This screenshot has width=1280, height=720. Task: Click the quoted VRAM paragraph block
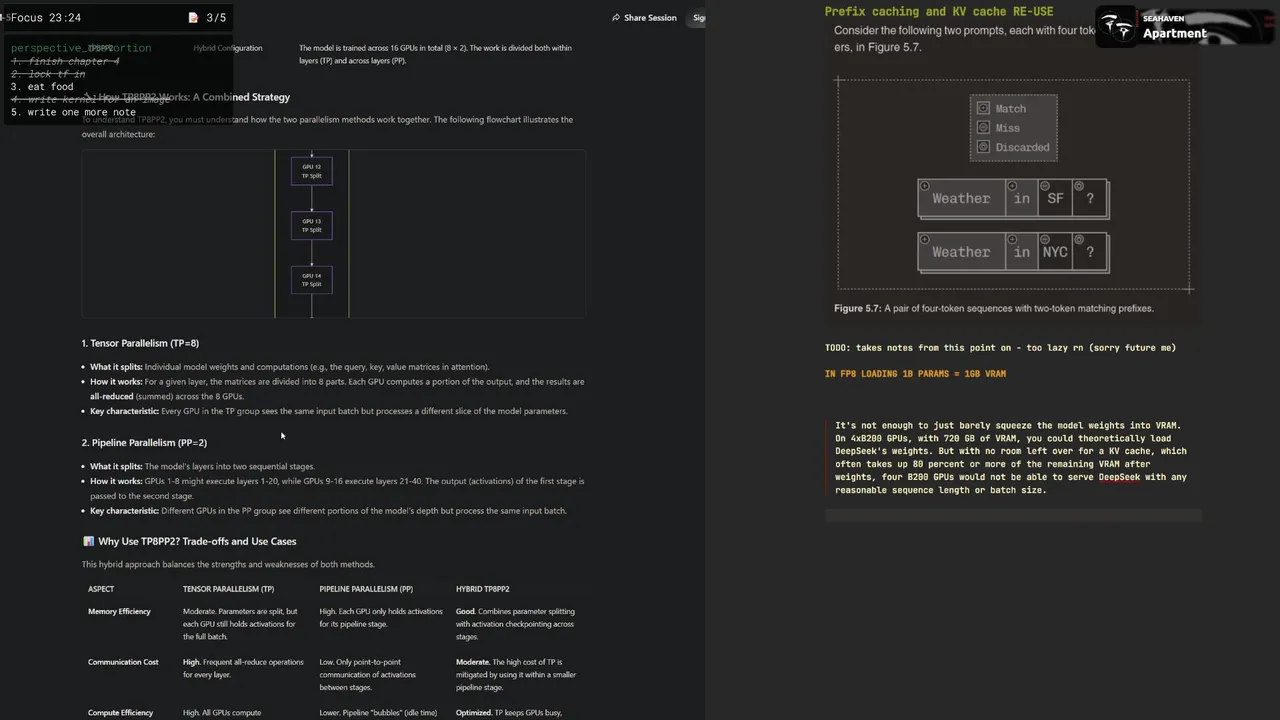tap(1013, 457)
